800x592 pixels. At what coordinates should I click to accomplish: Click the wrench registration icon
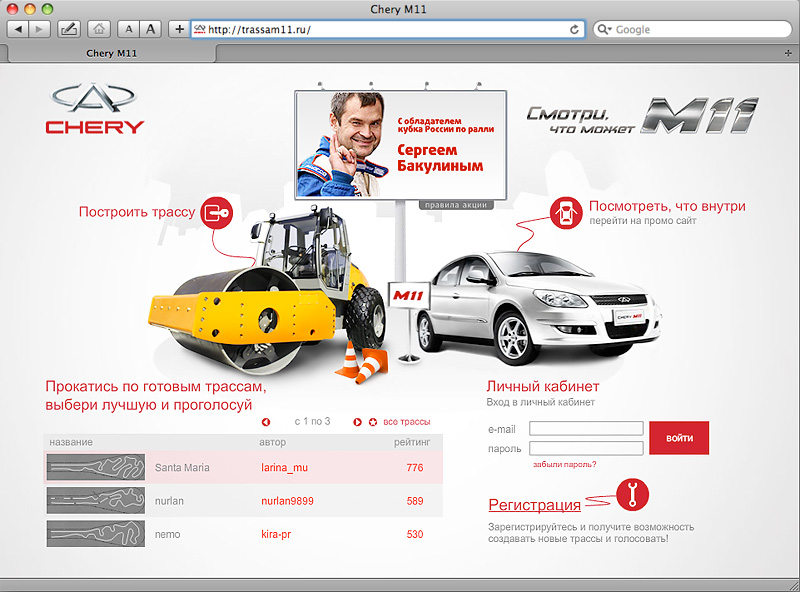click(632, 493)
